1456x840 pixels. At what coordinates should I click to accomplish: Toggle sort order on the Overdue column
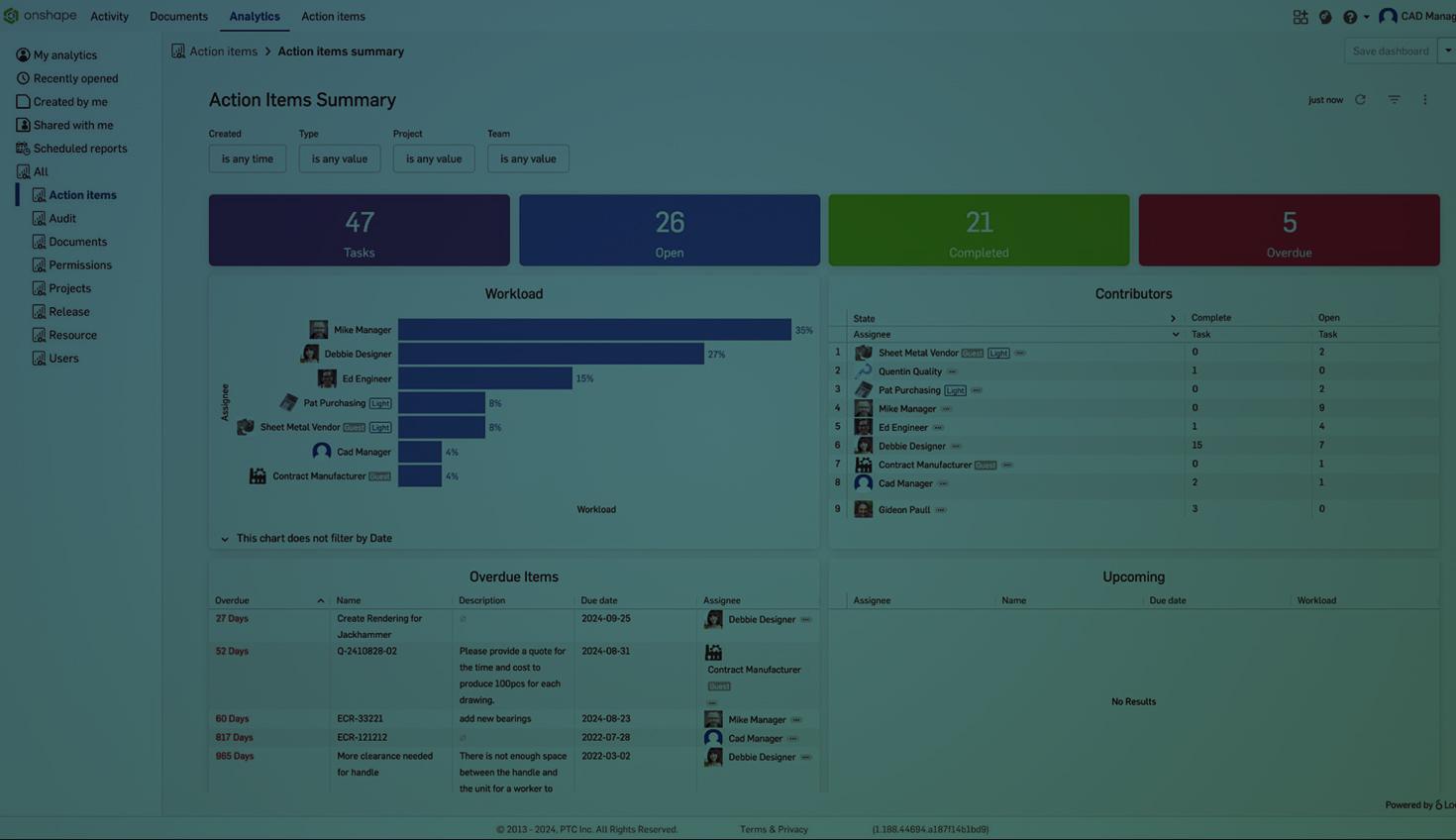click(x=321, y=600)
